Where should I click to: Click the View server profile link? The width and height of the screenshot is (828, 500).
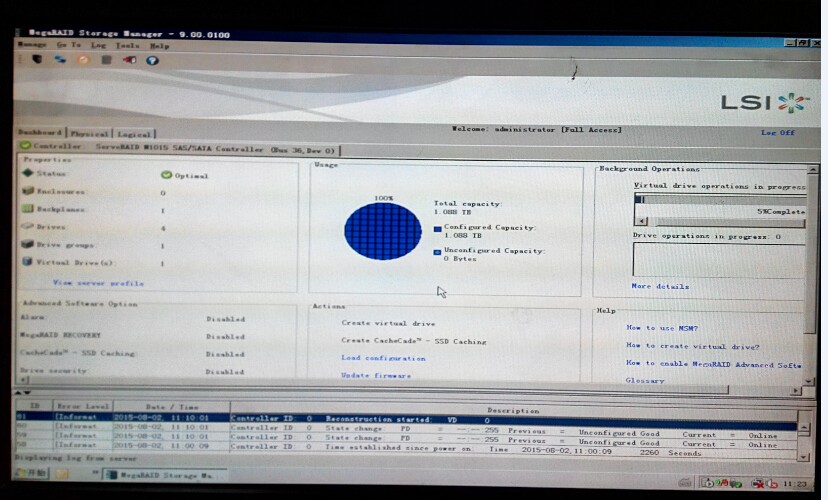pos(98,283)
